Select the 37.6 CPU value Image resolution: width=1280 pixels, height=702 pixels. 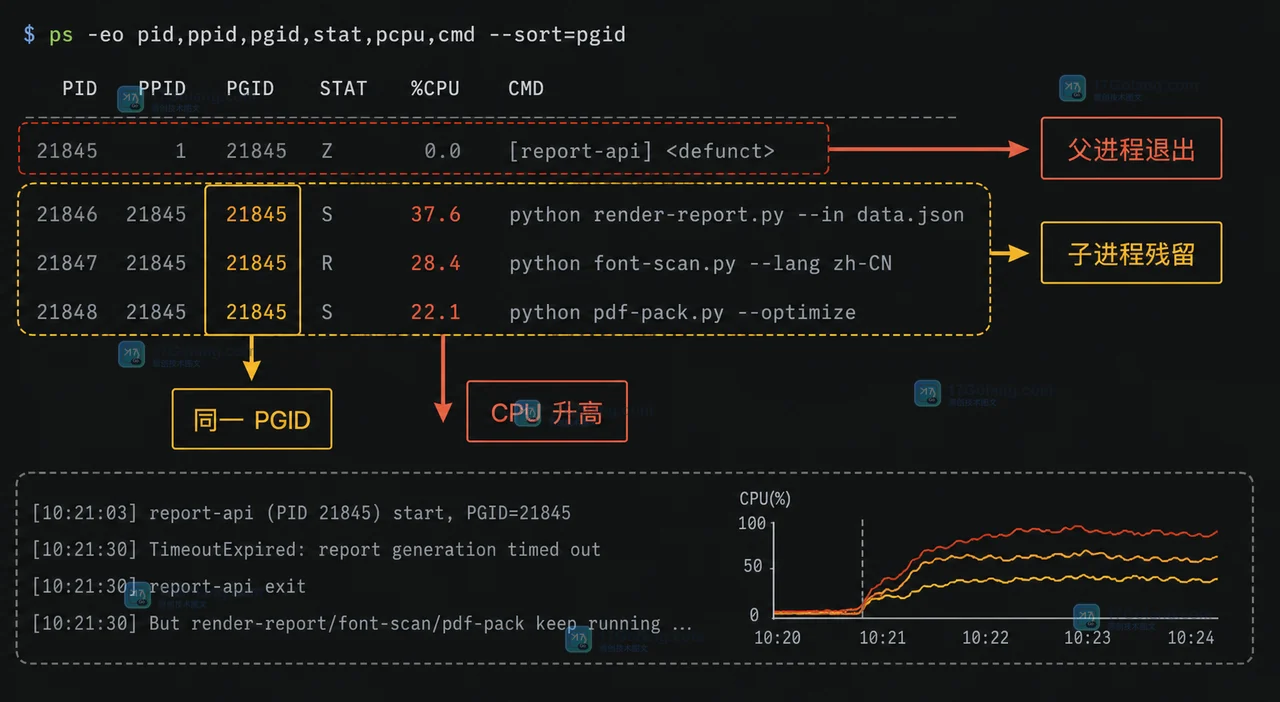(x=436, y=214)
